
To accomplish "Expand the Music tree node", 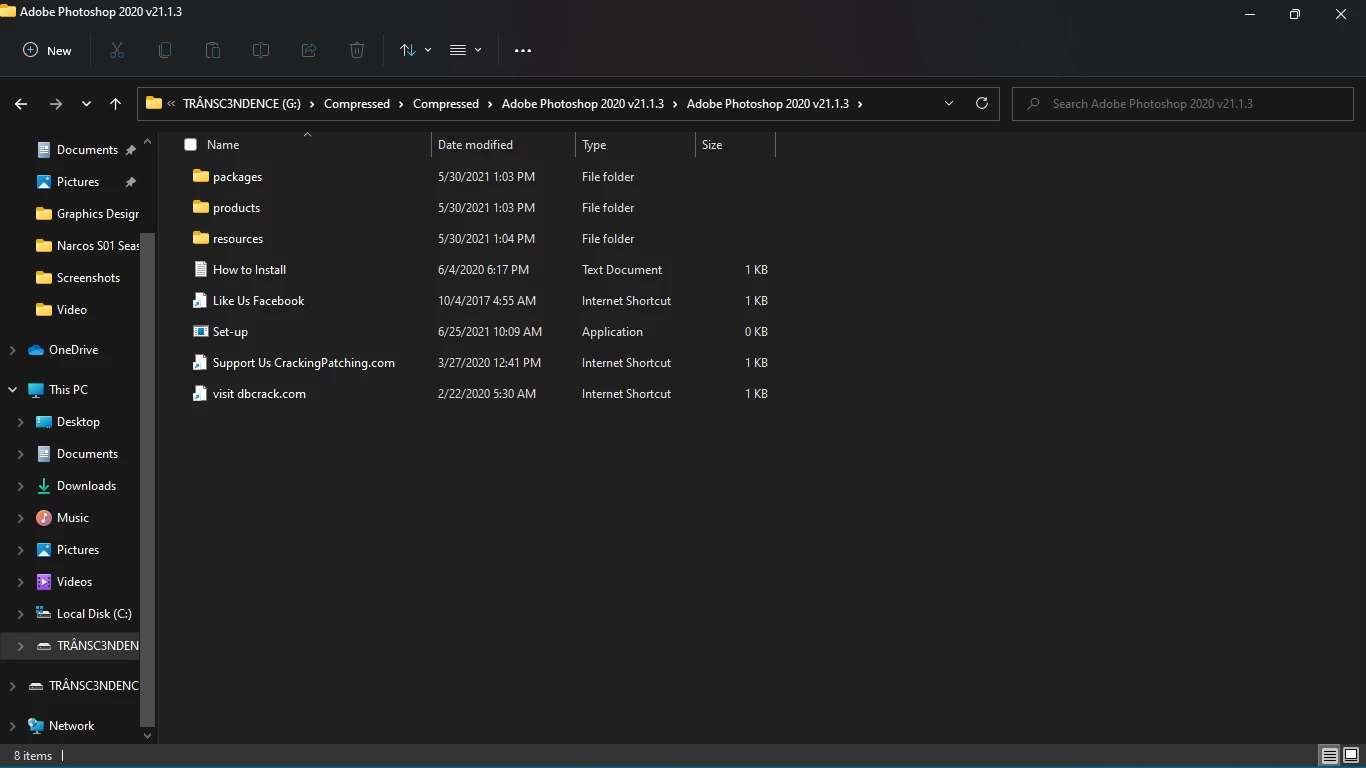I will coord(21,518).
